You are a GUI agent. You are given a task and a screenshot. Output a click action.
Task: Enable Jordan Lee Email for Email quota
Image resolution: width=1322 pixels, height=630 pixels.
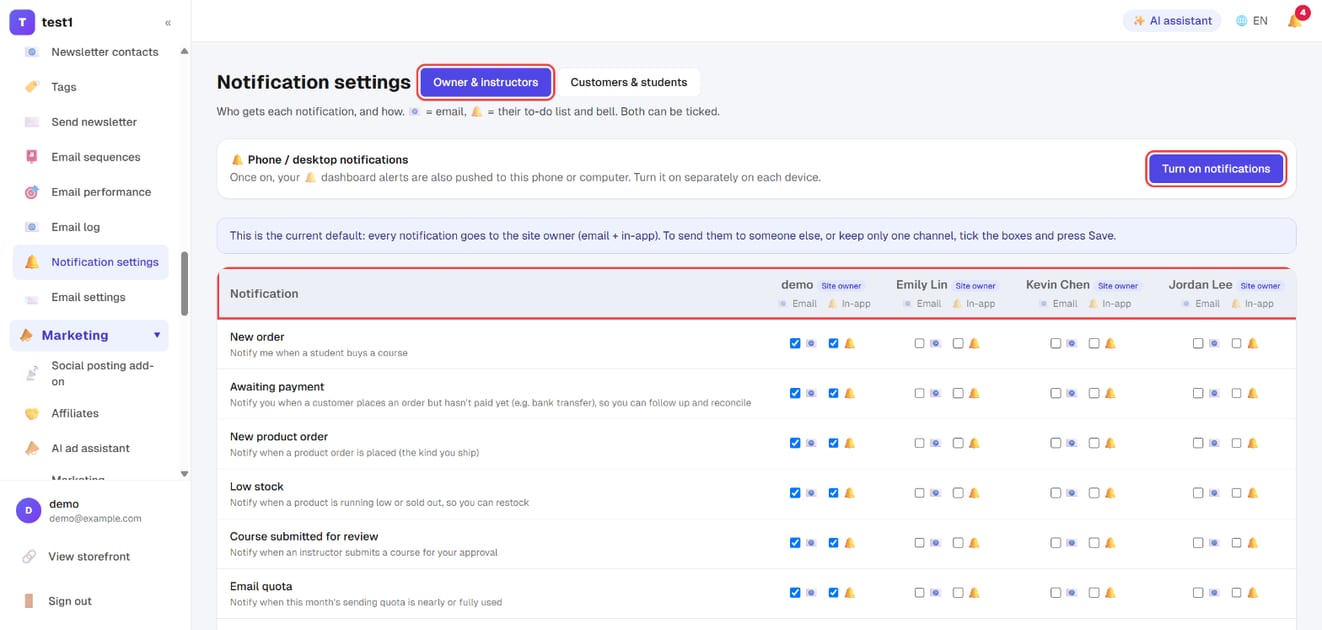1198,593
